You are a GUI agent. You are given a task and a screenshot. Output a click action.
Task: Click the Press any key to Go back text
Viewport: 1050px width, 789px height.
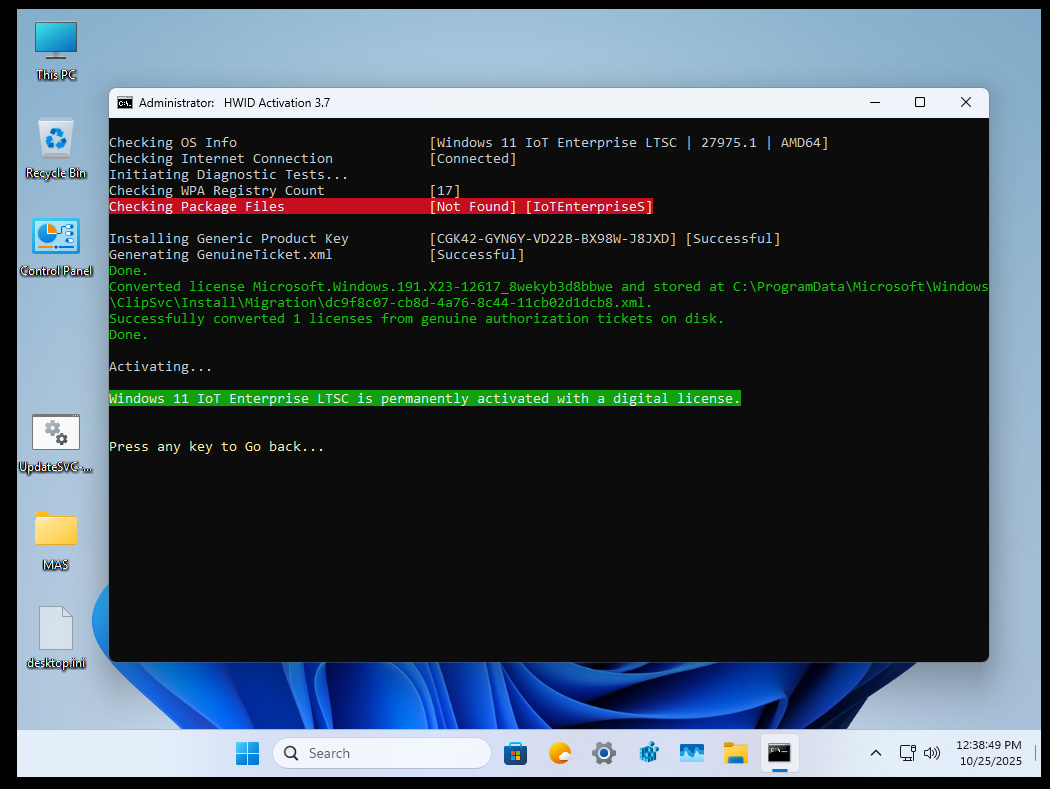click(216, 447)
